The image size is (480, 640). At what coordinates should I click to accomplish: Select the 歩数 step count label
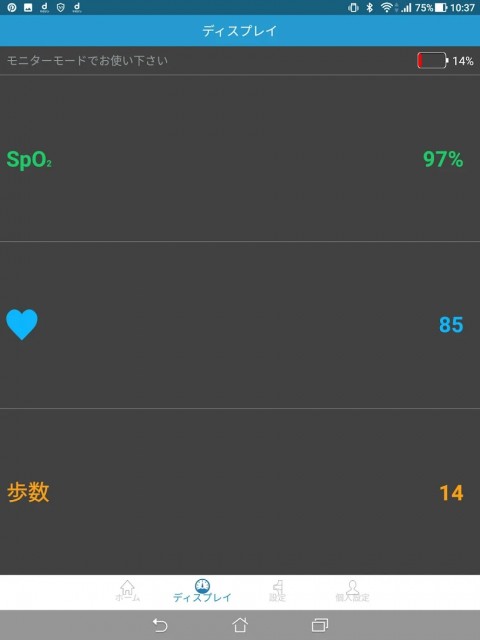tap(28, 492)
